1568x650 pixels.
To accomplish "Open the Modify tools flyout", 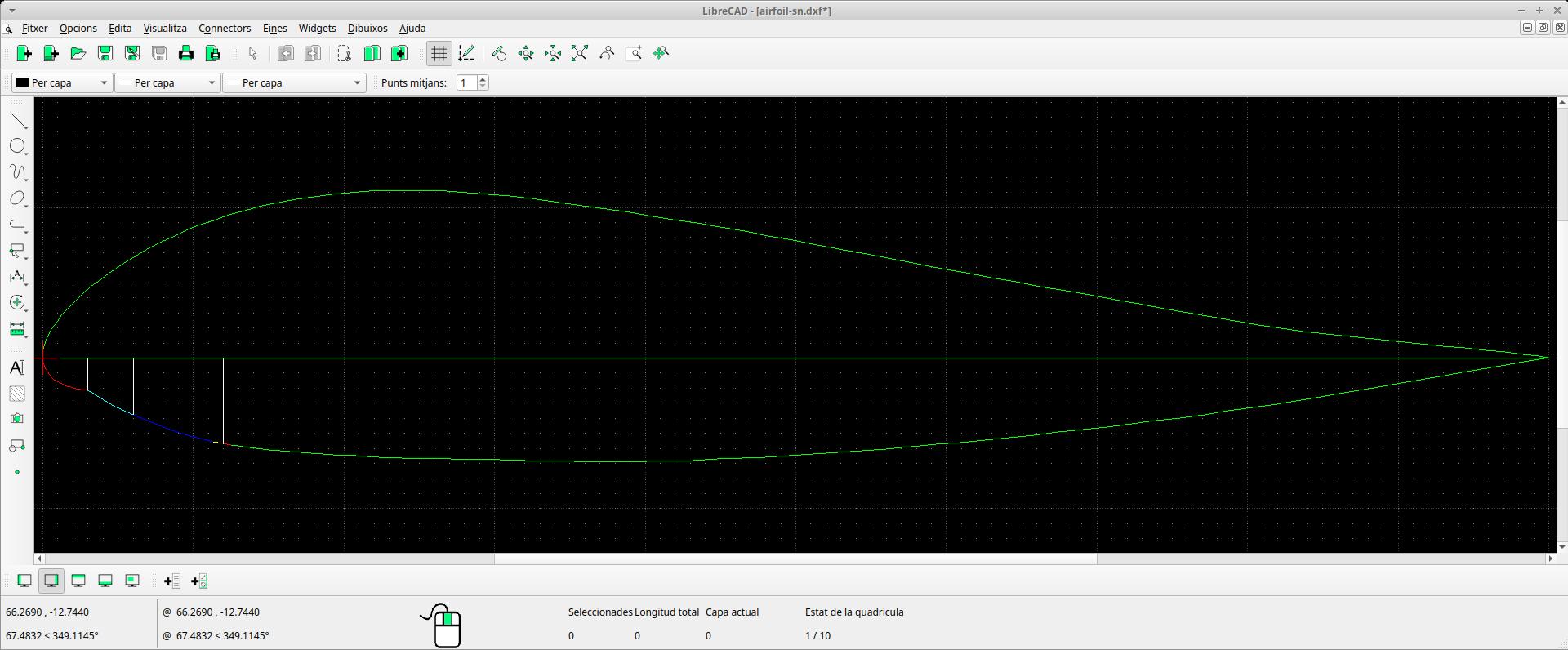I will (x=18, y=304).
